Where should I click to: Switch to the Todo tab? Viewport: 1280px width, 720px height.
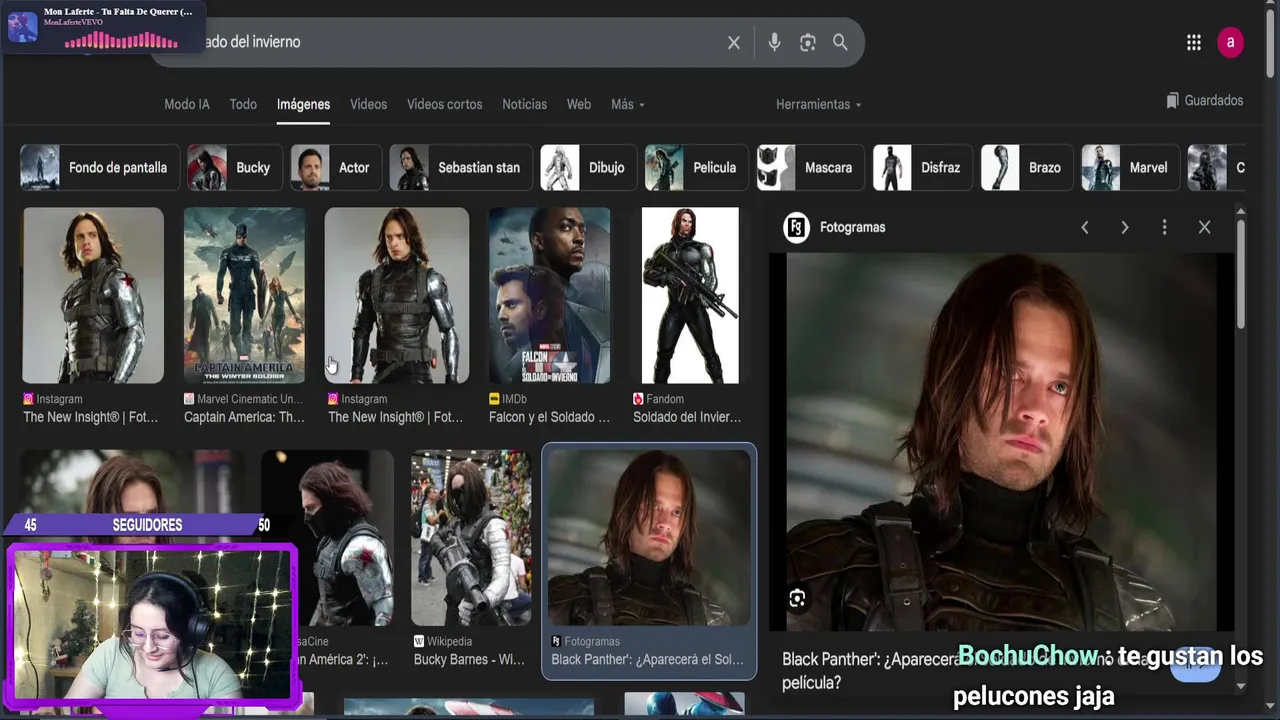[243, 104]
